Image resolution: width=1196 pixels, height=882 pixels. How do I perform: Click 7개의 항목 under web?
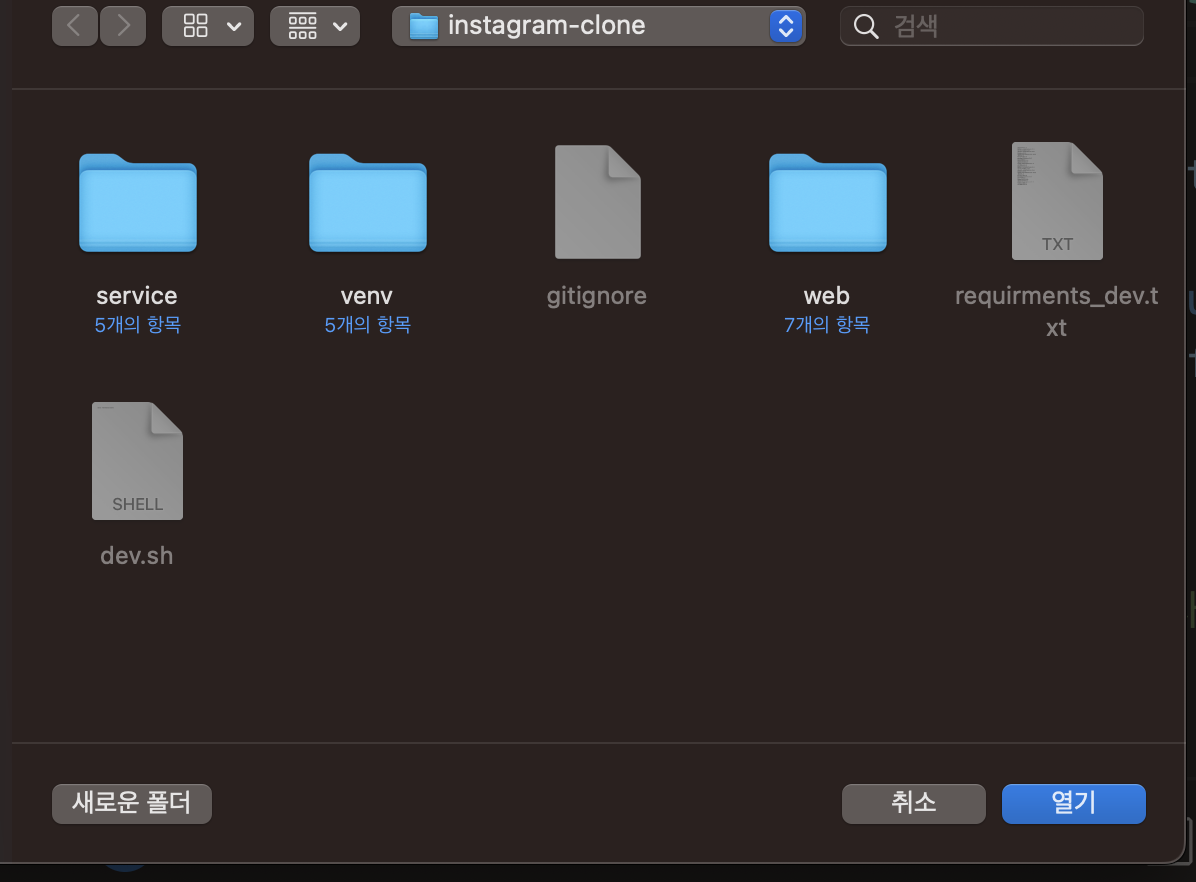pyautogui.click(x=828, y=325)
